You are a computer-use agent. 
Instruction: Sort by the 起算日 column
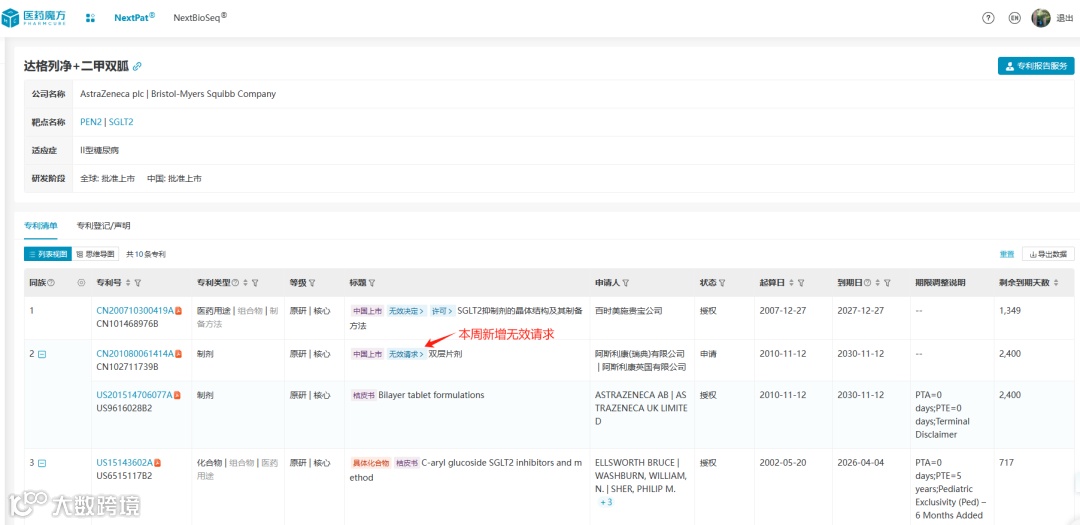pos(791,282)
